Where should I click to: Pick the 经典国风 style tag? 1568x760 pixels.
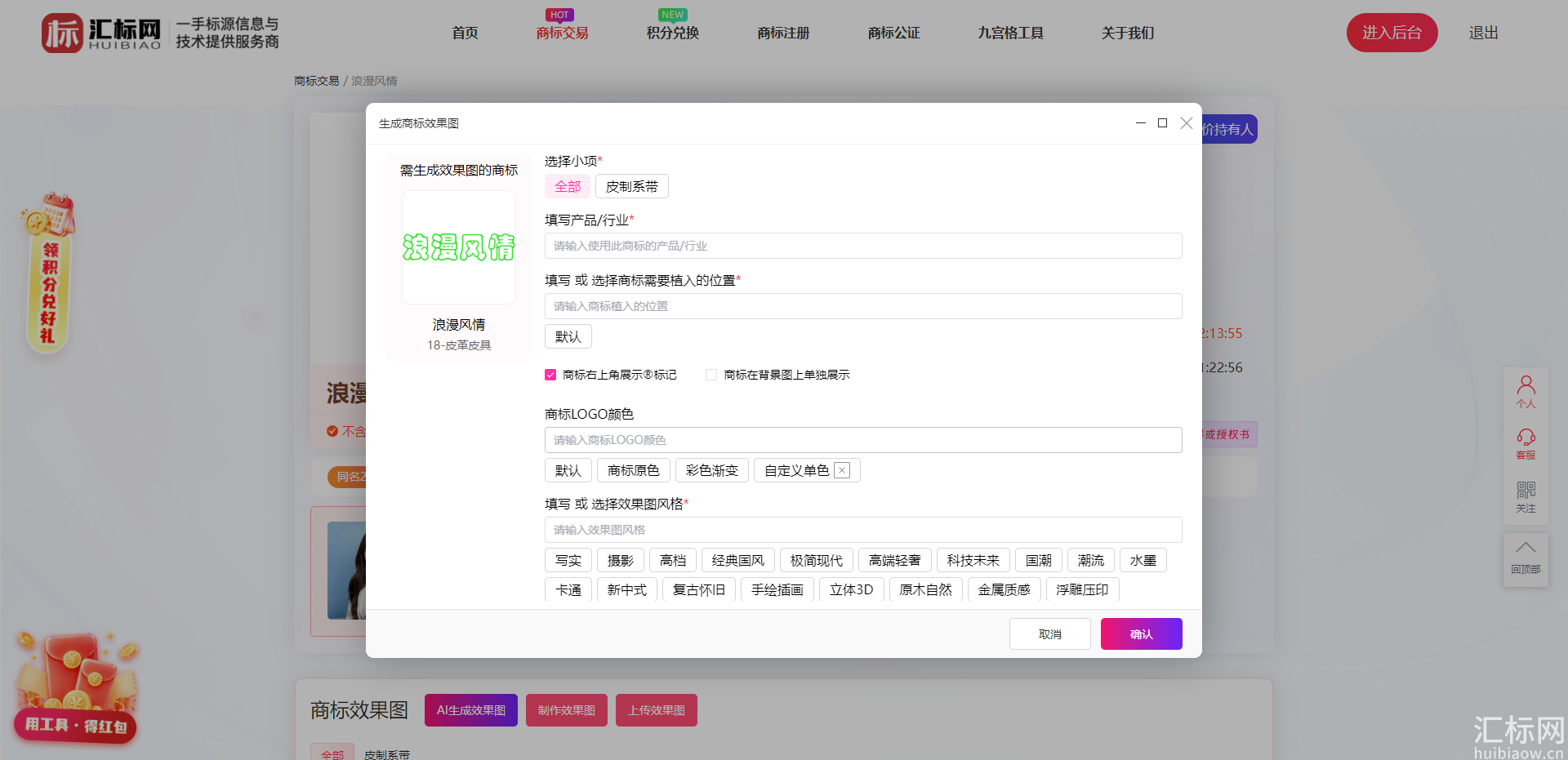[x=737, y=560]
